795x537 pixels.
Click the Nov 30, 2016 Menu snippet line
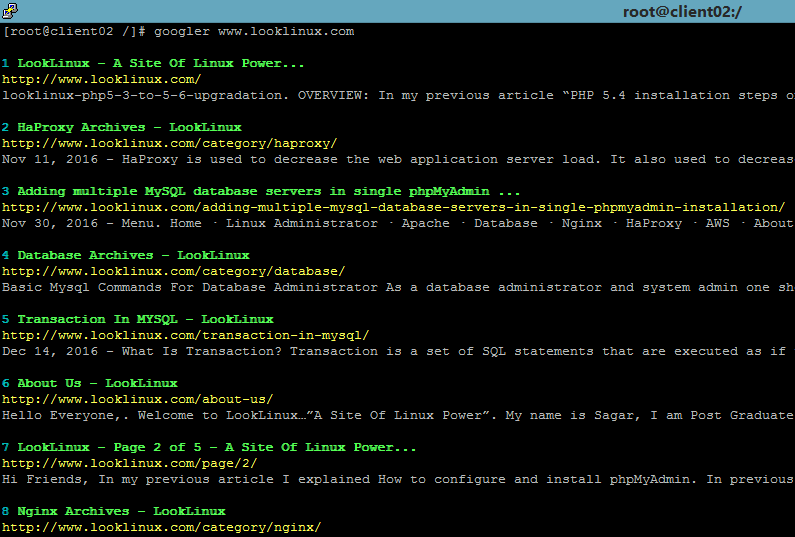[398, 223]
